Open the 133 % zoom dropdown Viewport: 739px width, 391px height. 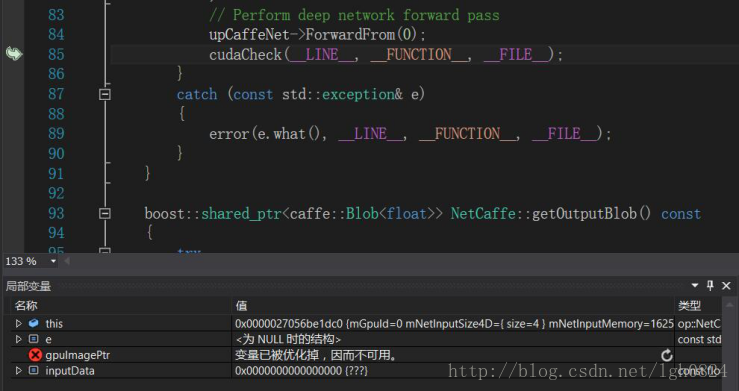53,261
